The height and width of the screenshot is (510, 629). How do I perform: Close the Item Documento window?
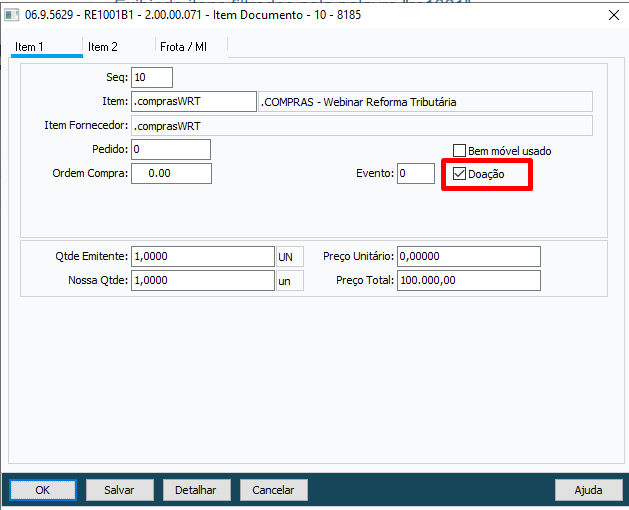[x=613, y=15]
